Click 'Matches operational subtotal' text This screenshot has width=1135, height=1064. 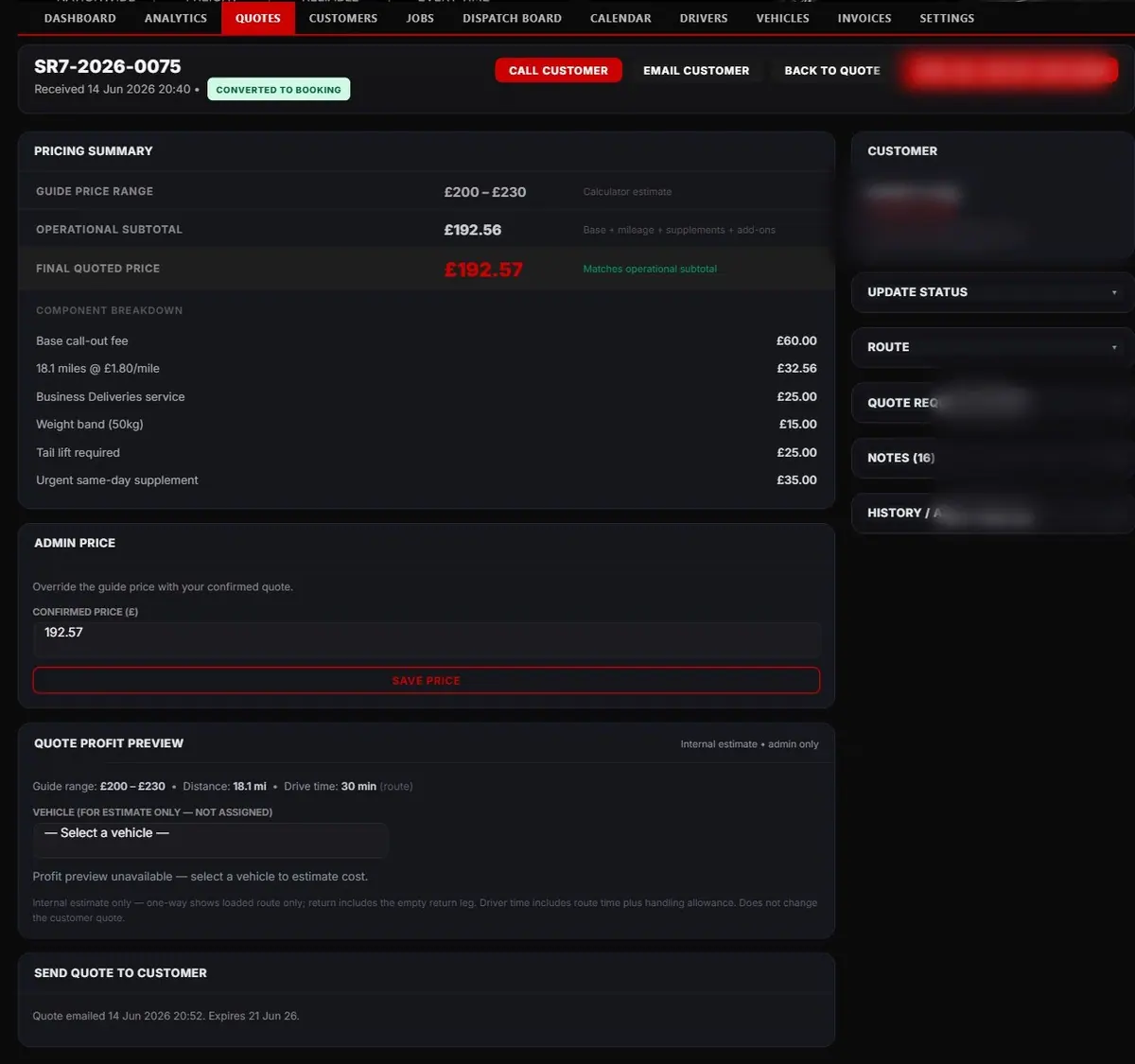(x=650, y=269)
